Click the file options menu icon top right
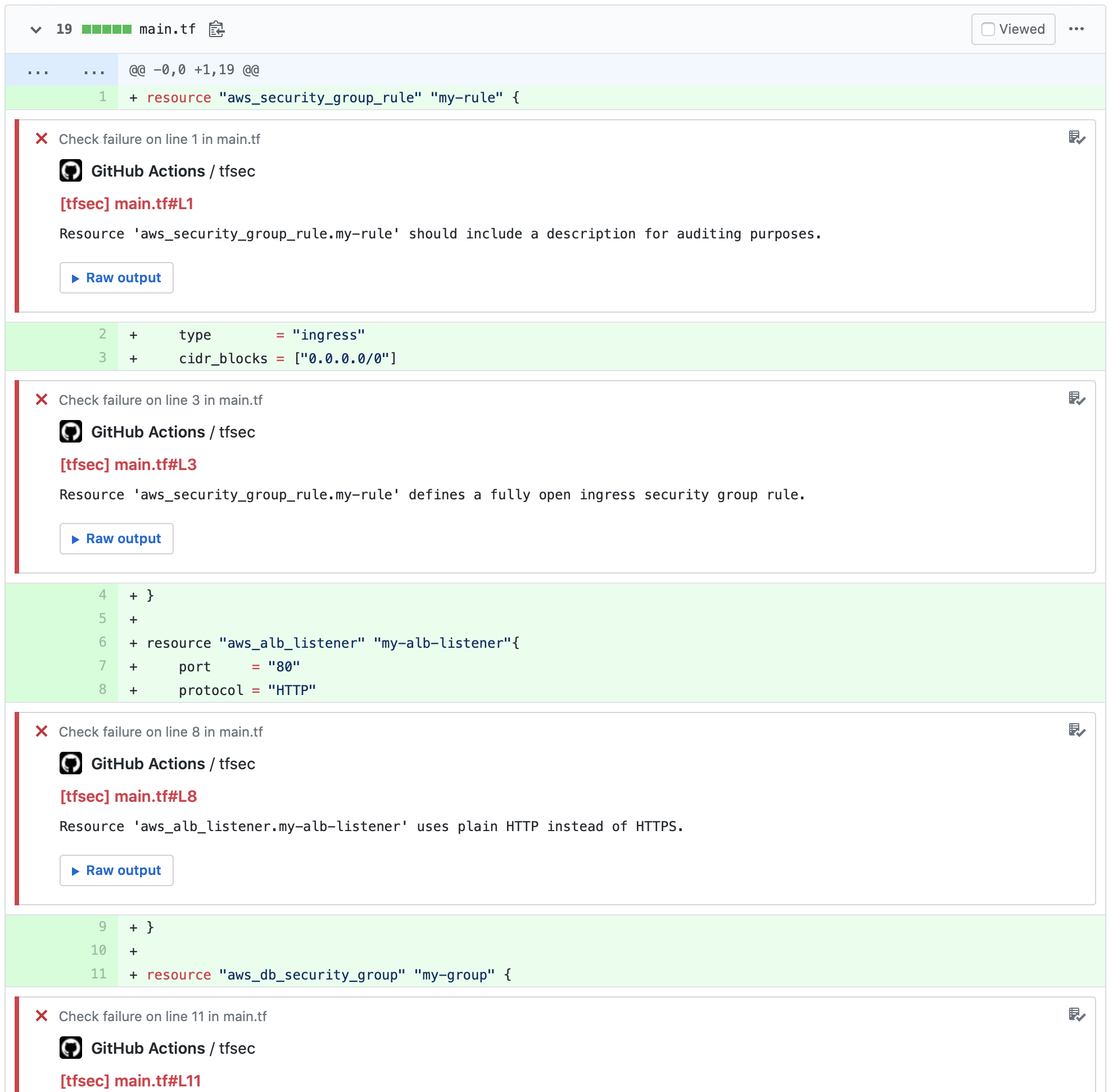 click(1079, 29)
